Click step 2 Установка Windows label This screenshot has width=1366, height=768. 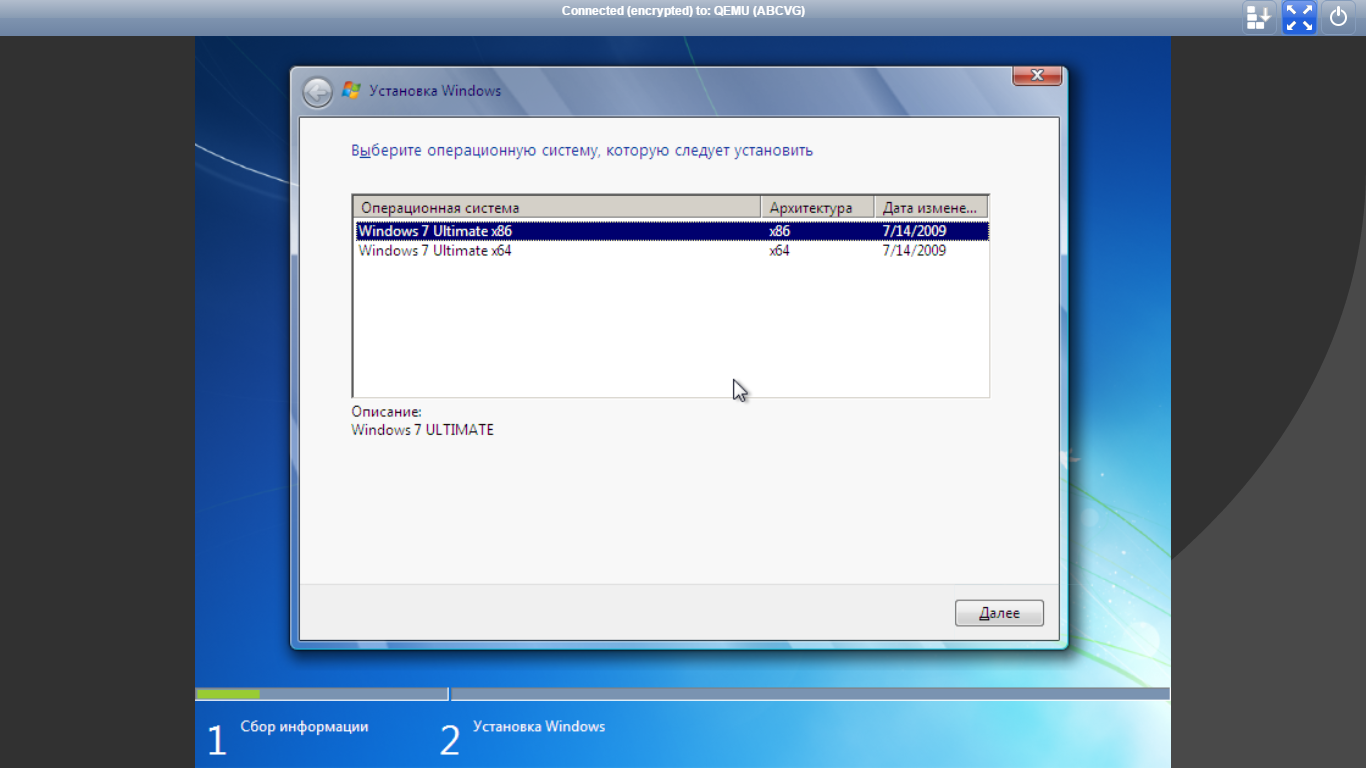[x=539, y=727]
